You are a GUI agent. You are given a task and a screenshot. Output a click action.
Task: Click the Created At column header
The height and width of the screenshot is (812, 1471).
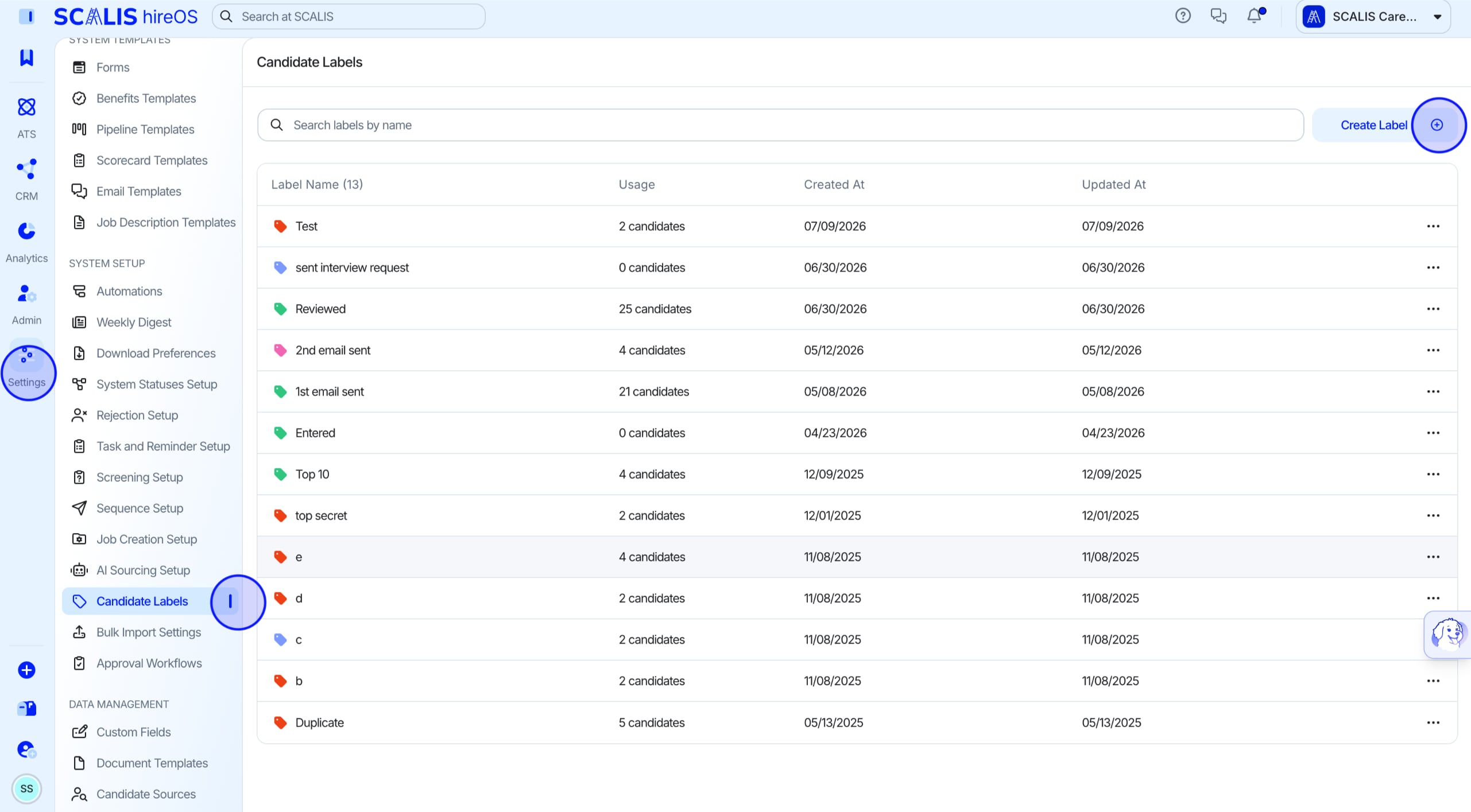click(834, 184)
